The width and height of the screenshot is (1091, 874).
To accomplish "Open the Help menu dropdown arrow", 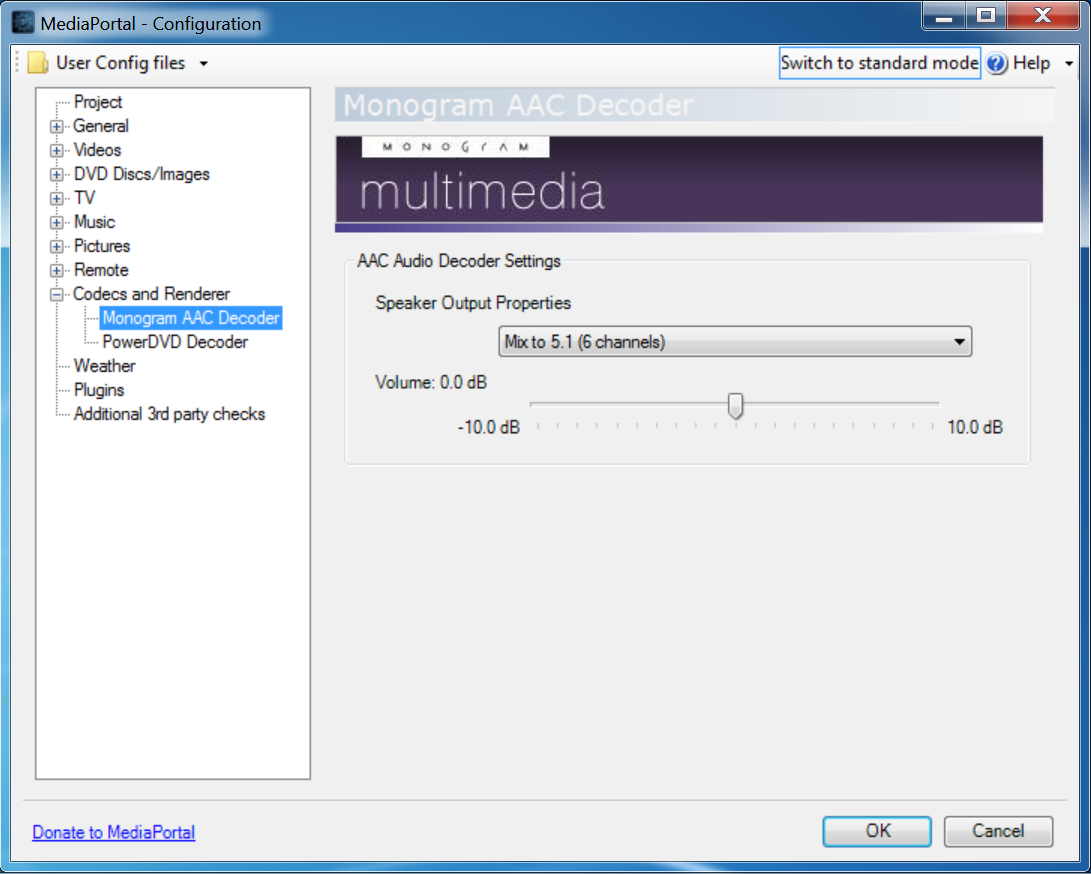I will [1068, 63].
